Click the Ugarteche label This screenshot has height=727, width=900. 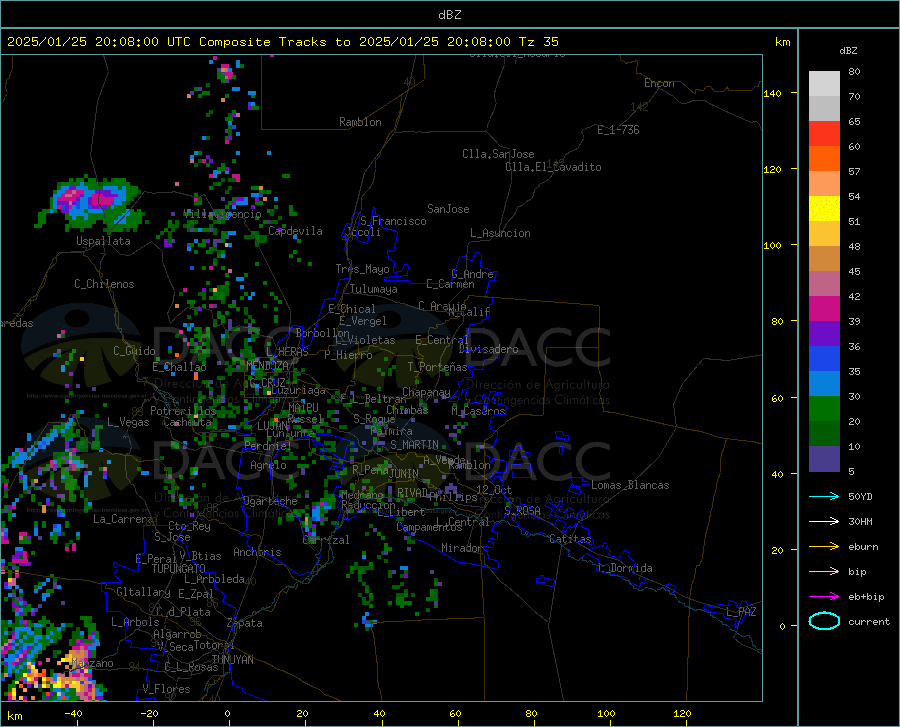[x=270, y=501]
